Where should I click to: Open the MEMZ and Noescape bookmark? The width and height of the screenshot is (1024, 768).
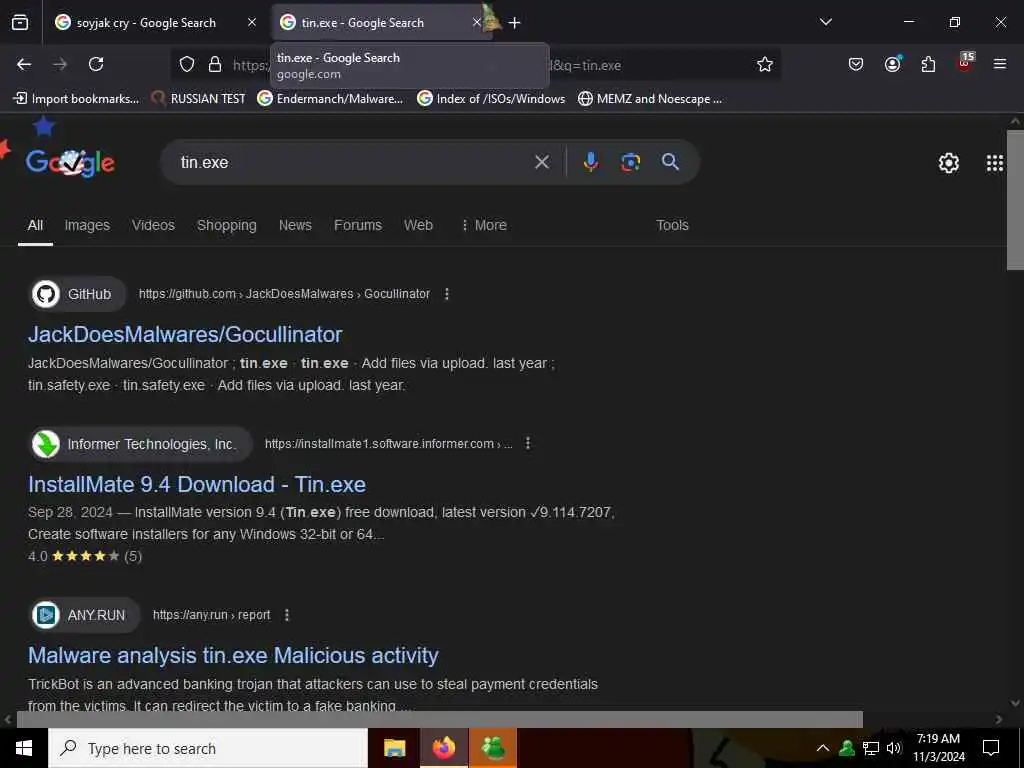point(650,99)
